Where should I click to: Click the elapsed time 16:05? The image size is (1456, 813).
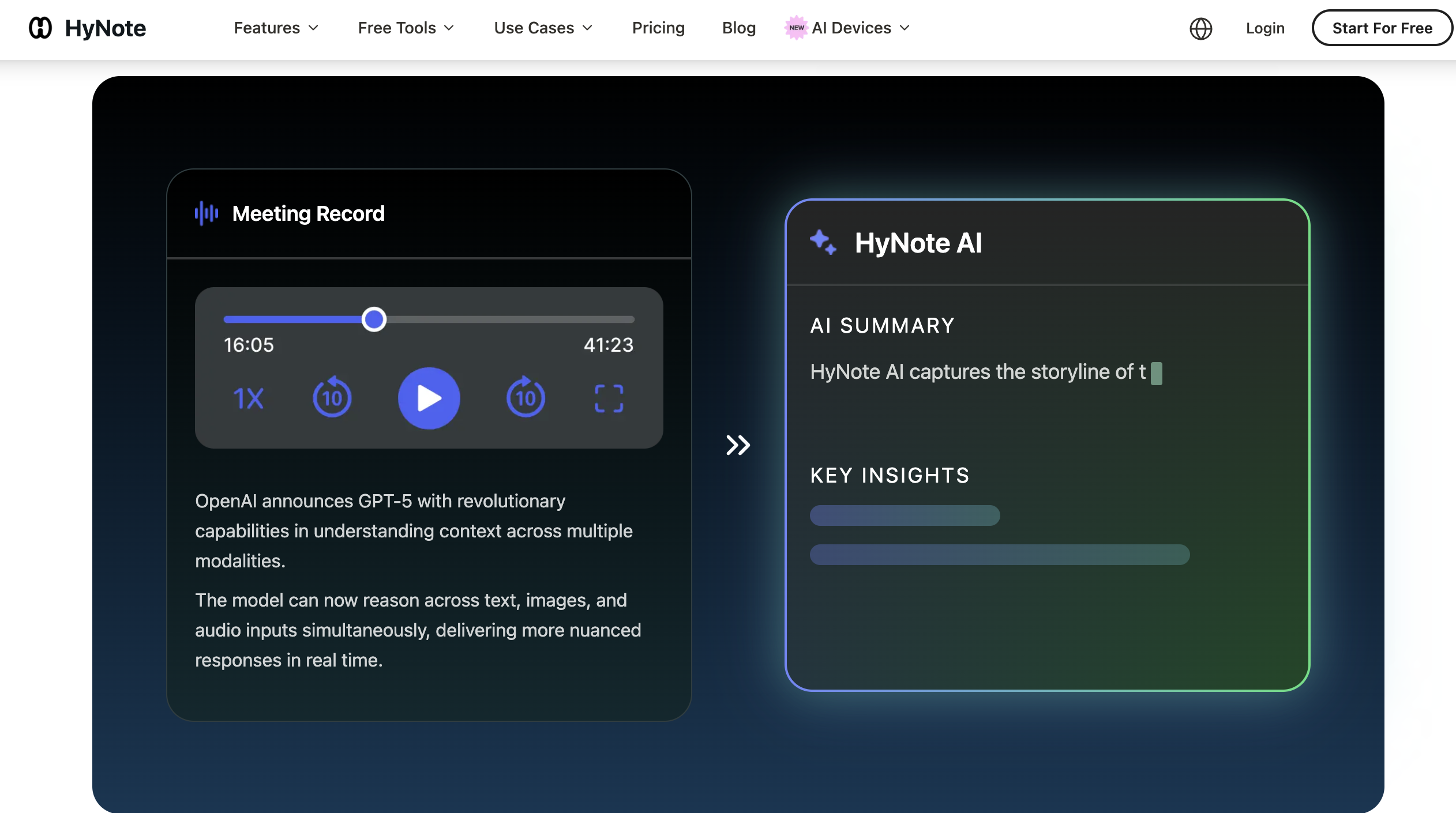coord(249,345)
